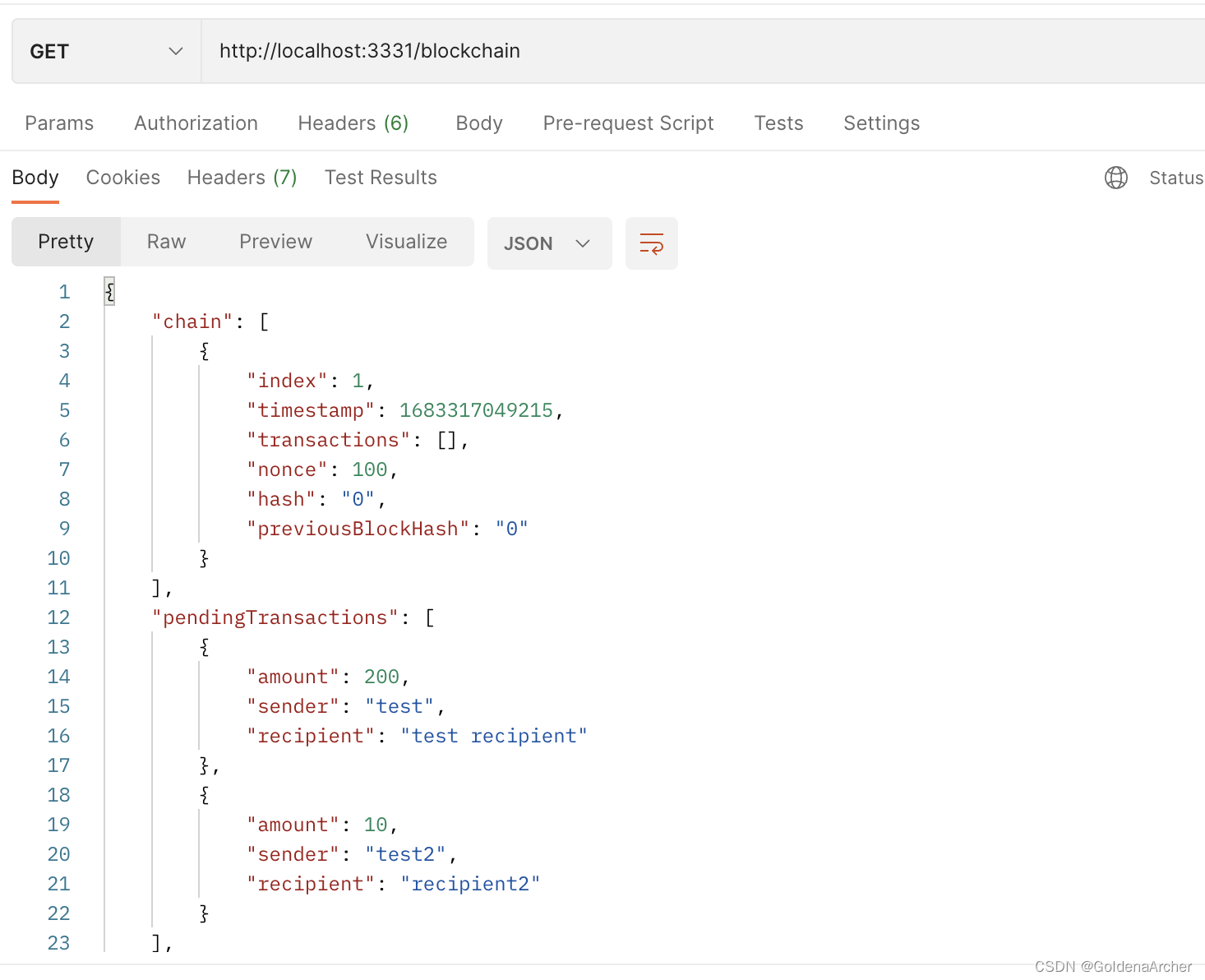Switch to the Authorization tab
Image resolution: width=1205 pixels, height=980 pixels.
pyautogui.click(x=196, y=123)
